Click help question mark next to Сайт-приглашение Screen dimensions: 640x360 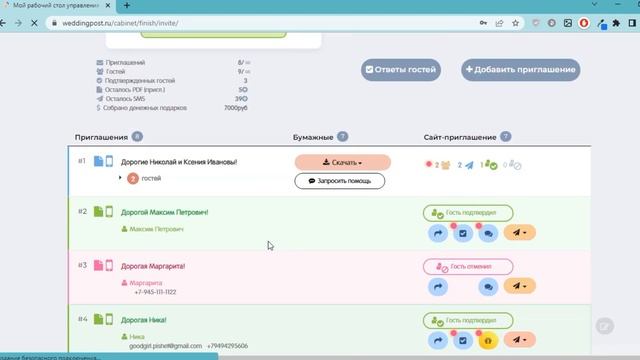pos(506,137)
